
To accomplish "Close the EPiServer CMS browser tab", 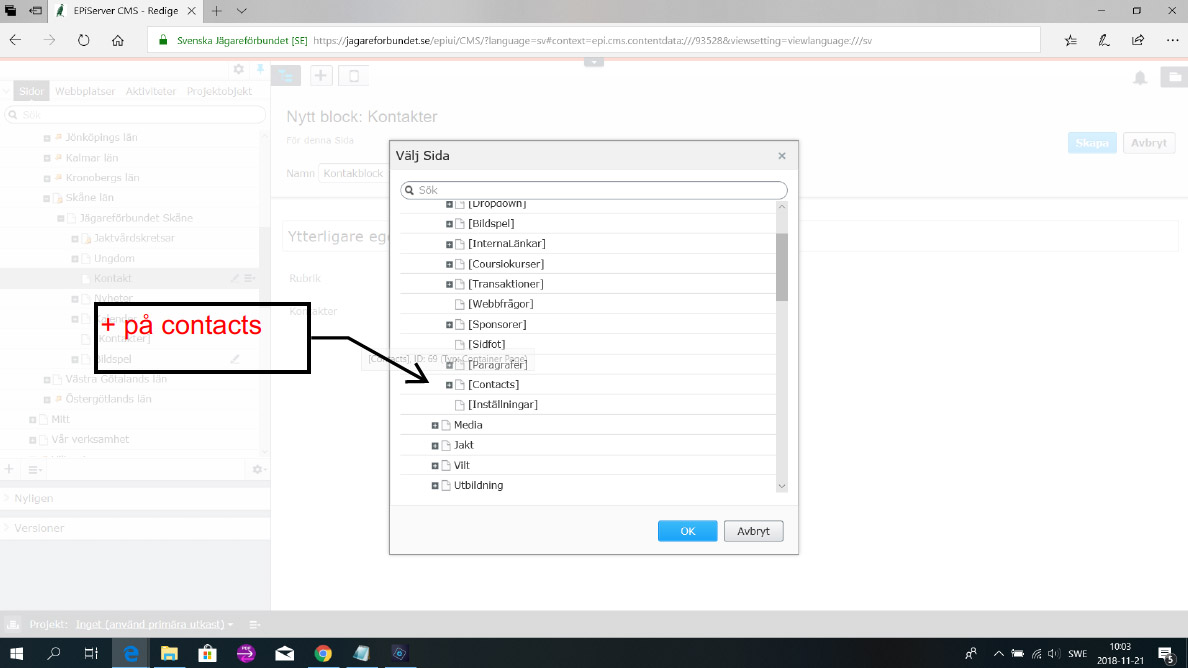I will pyautogui.click(x=192, y=11).
